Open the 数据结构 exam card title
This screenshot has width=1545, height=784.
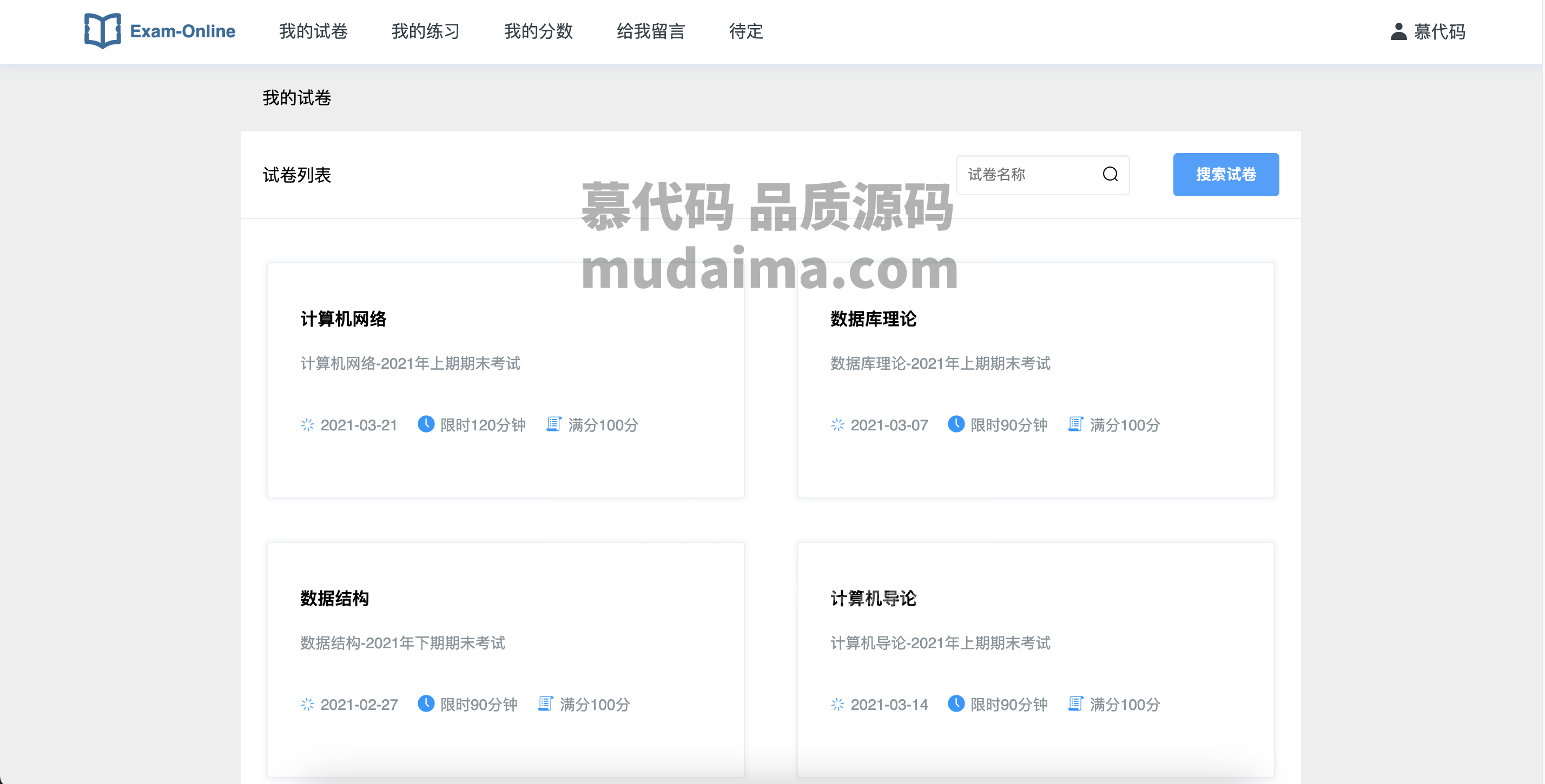coord(335,598)
